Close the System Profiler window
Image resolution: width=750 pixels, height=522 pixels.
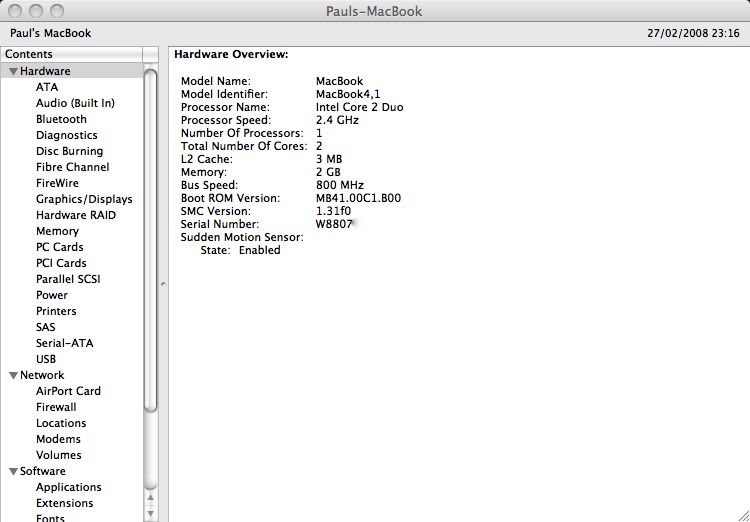click(x=15, y=11)
